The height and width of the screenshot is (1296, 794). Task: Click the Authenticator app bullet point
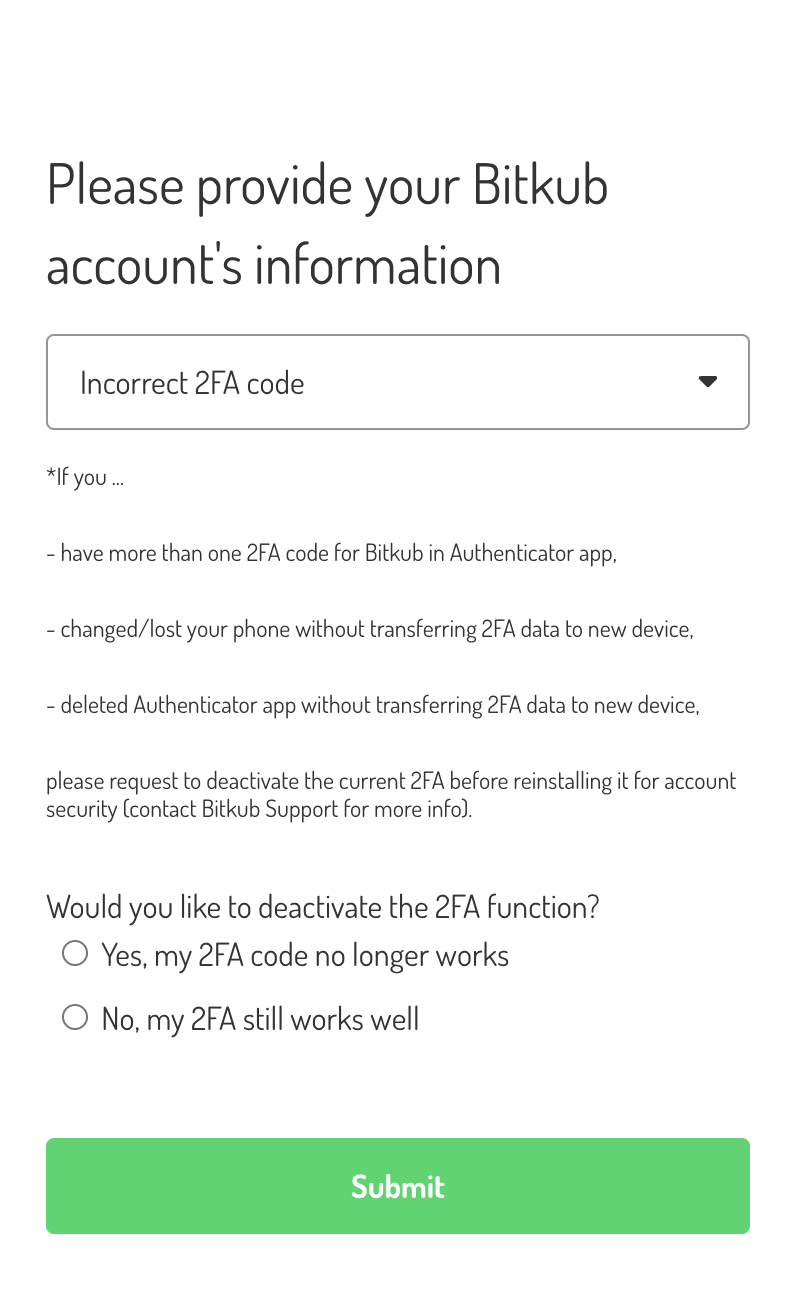coord(331,552)
